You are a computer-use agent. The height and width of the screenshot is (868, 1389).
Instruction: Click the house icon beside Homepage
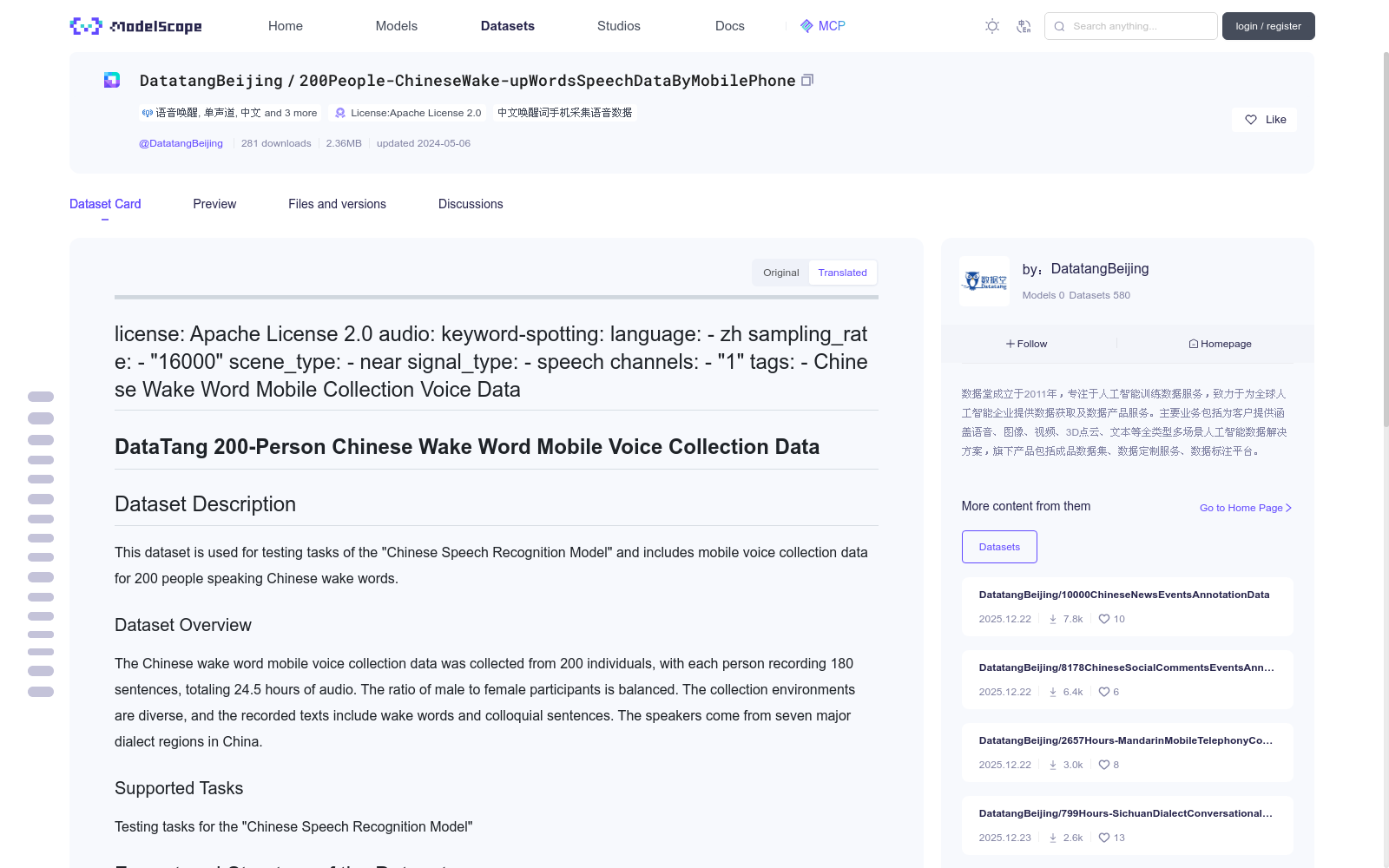(x=1194, y=344)
